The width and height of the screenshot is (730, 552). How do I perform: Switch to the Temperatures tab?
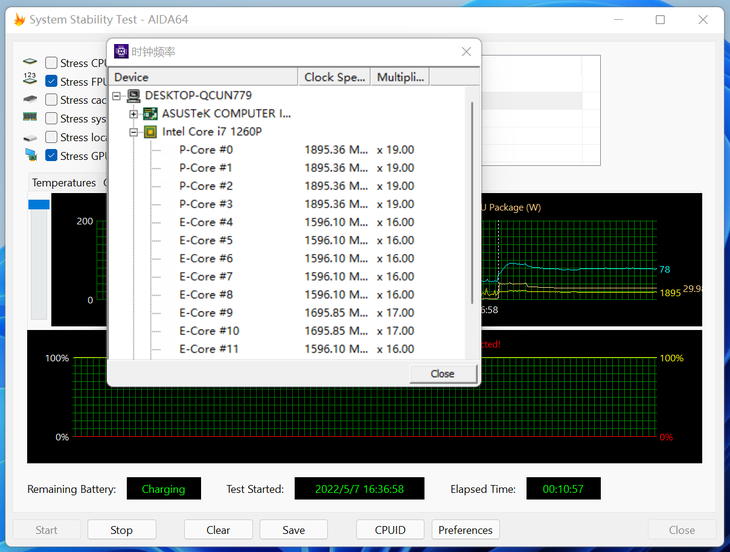pyautogui.click(x=63, y=183)
